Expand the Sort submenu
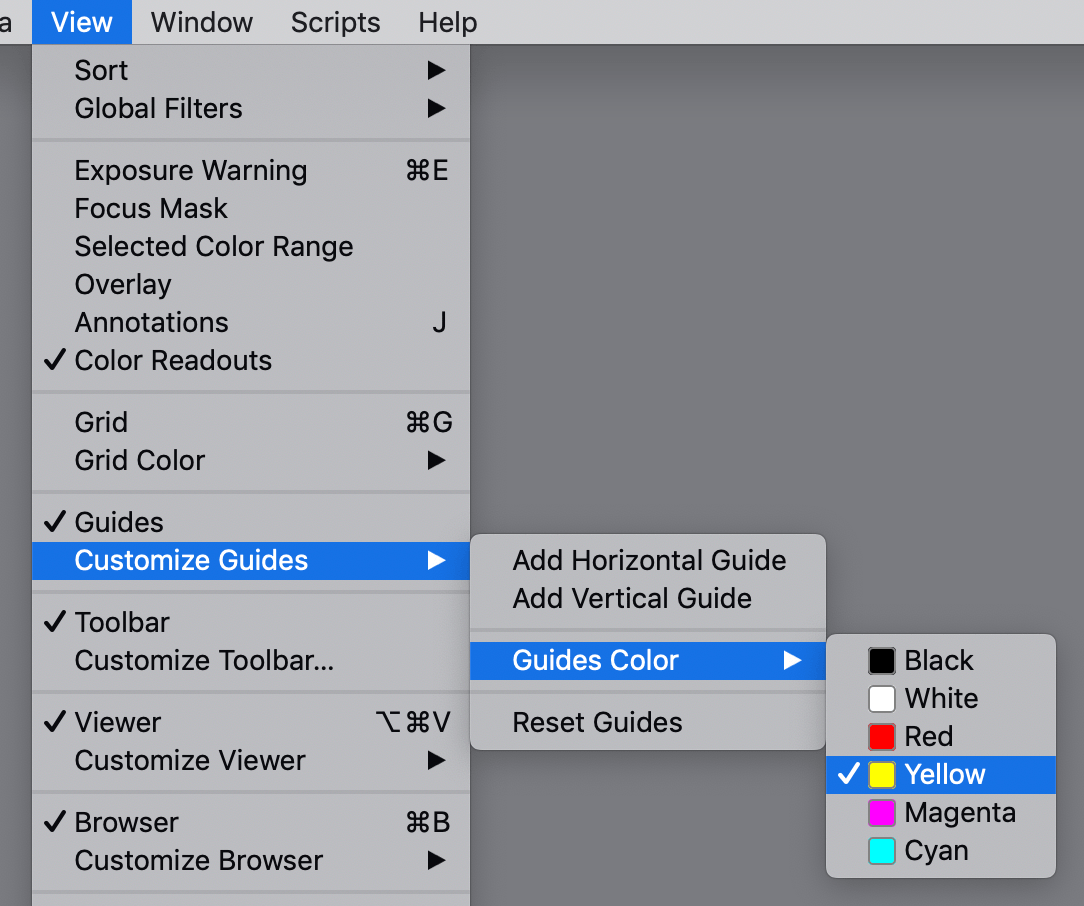The width and height of the screenshot is (1084, 906). tap(251, 70)
